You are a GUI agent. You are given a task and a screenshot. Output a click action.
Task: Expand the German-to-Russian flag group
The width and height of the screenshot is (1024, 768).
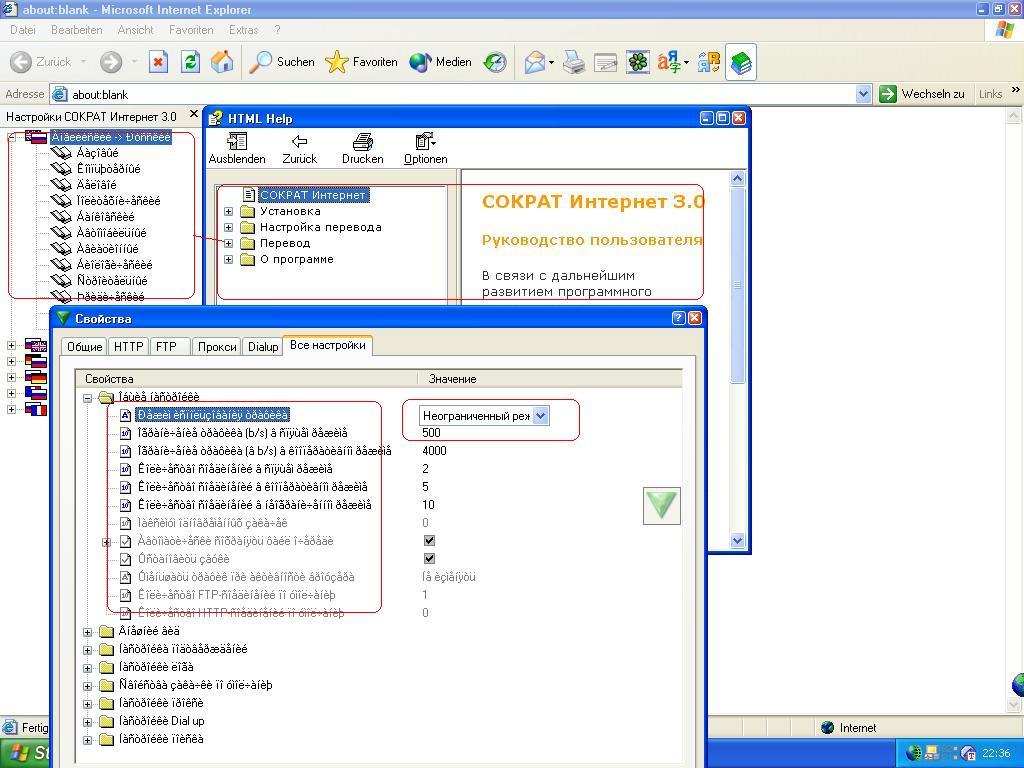pos(11,361)
